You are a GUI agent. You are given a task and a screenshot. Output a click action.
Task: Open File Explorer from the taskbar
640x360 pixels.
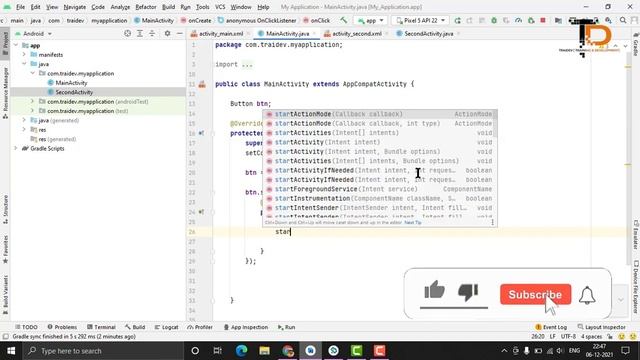(264, 351)
